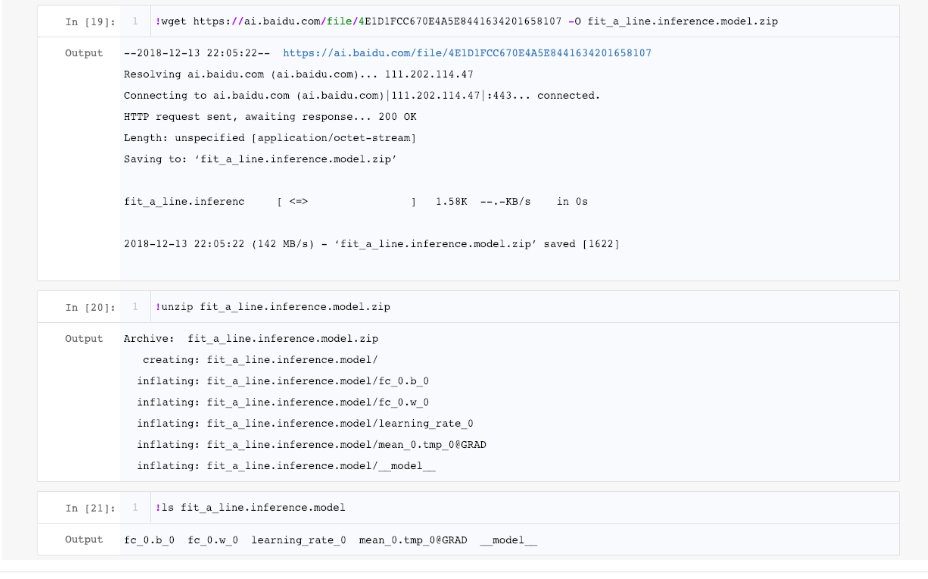Click the Output label of unzip cell
Image resolution: width=928 pixels, height=579 pixels.
[84, 339]
